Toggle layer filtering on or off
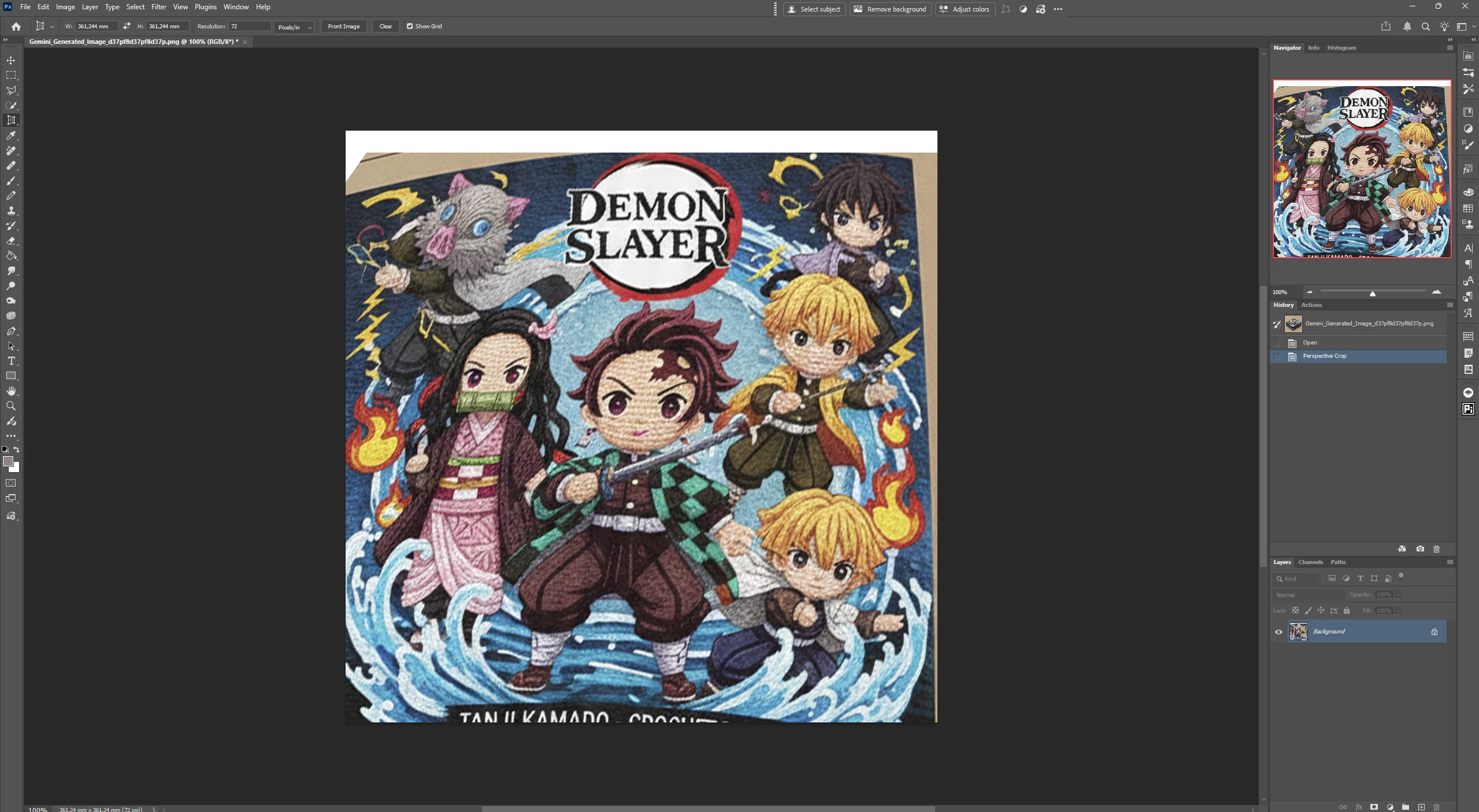The width and height of the screenshot is (1479, 812). (x=1401, y=576)
